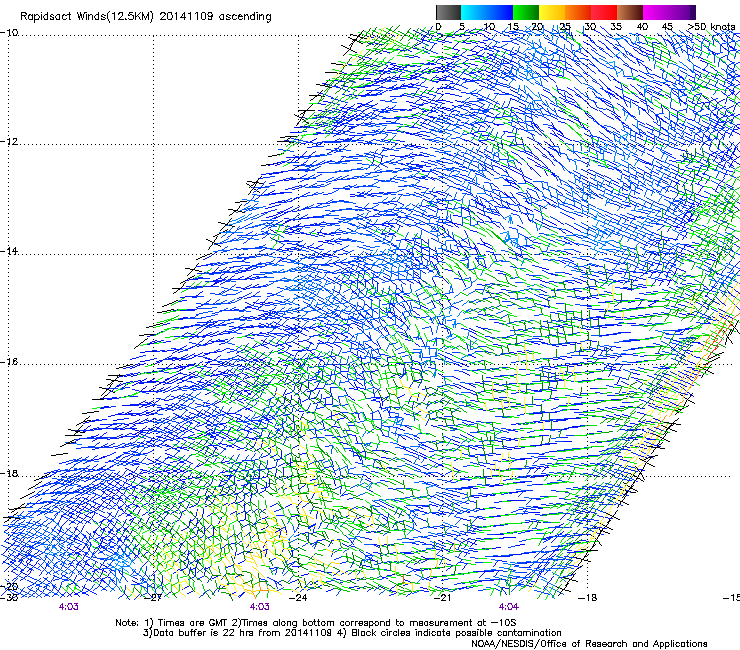Image resolution: width=740 pixels, height=650 pixels.
Task: Click the note about times along bottom at -10S
Action: coord(378,623)
